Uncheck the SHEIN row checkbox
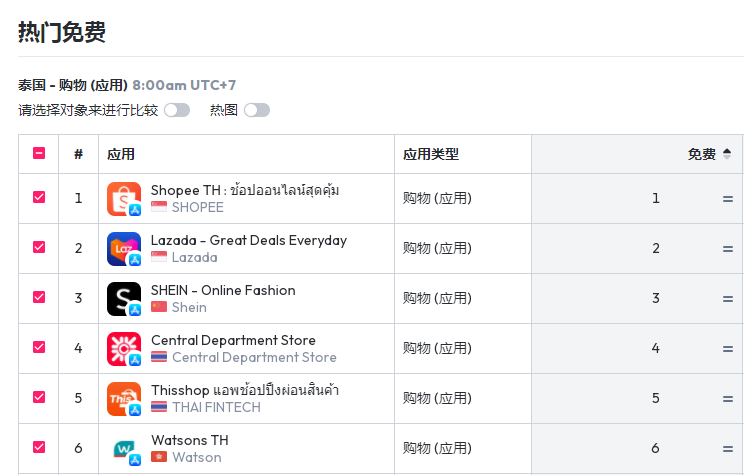 click(x=39, y=297)
